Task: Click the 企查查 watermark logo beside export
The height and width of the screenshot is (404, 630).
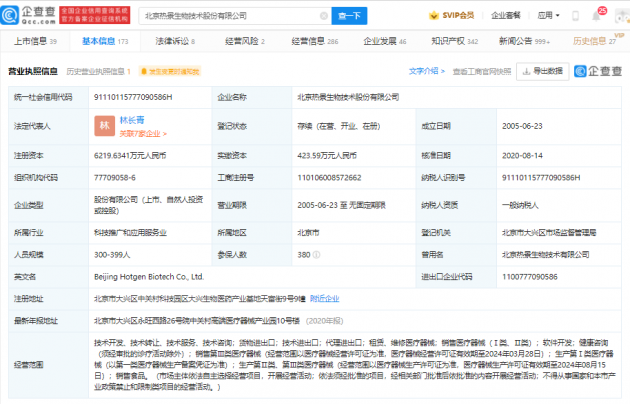Action: 598,71
